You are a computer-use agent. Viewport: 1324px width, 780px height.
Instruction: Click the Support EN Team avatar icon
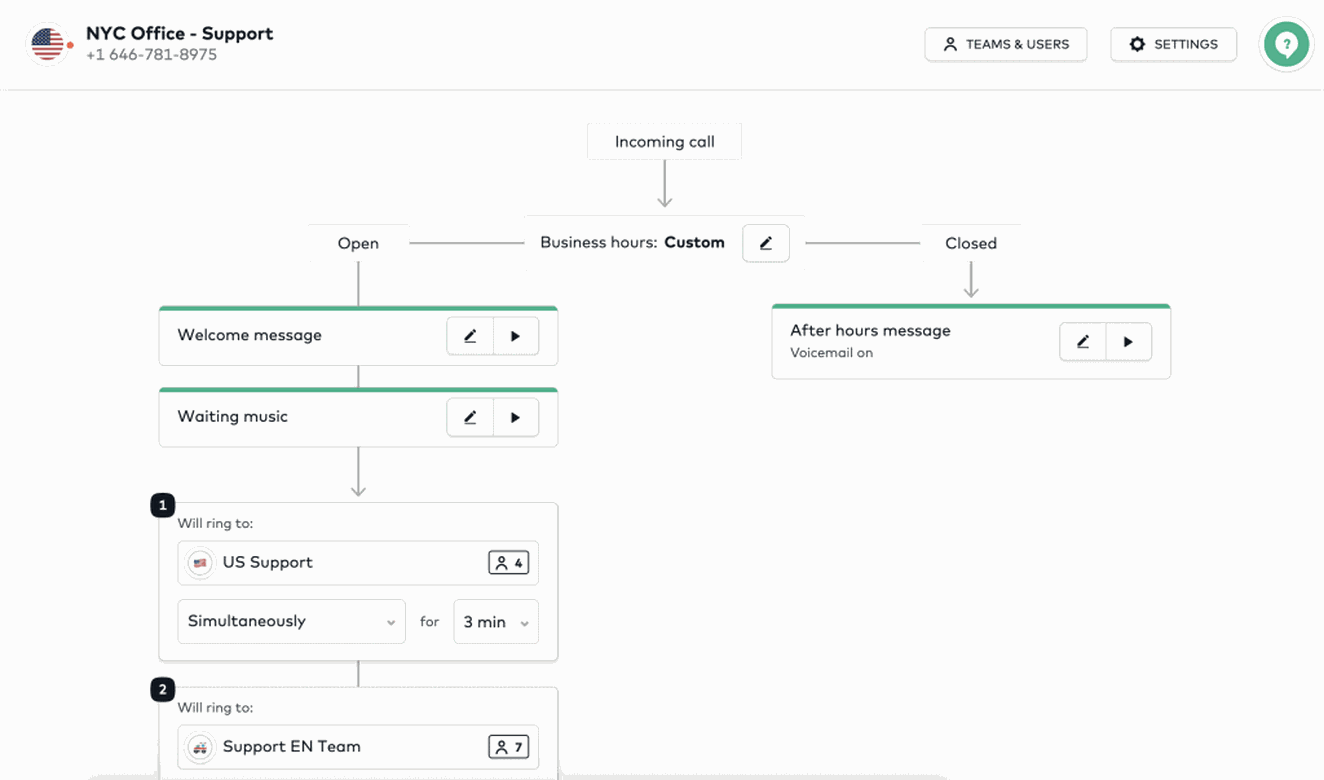pyautogui.click(x=200, y=747)
